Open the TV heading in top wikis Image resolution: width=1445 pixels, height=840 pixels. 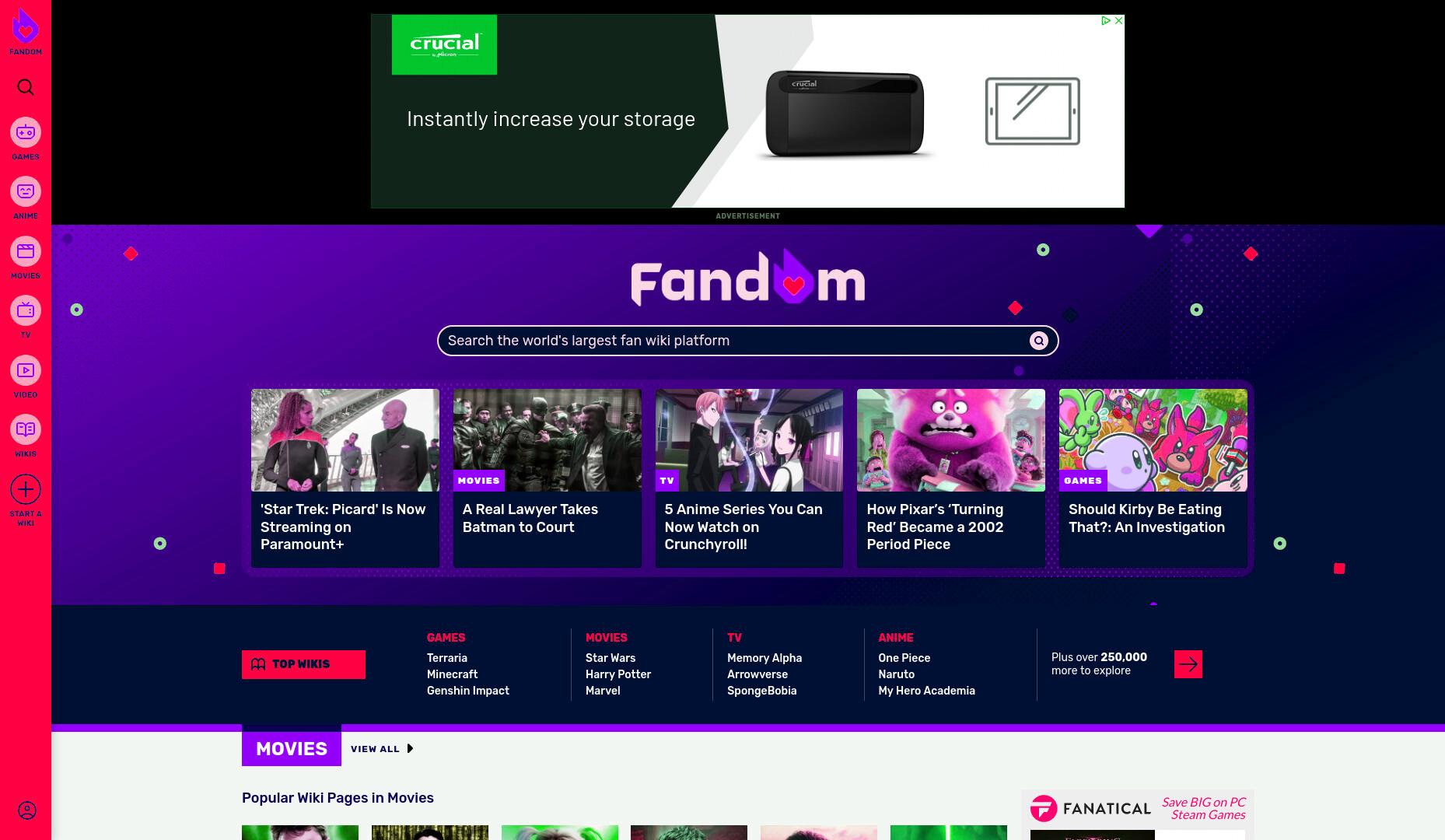click(734, 638)
